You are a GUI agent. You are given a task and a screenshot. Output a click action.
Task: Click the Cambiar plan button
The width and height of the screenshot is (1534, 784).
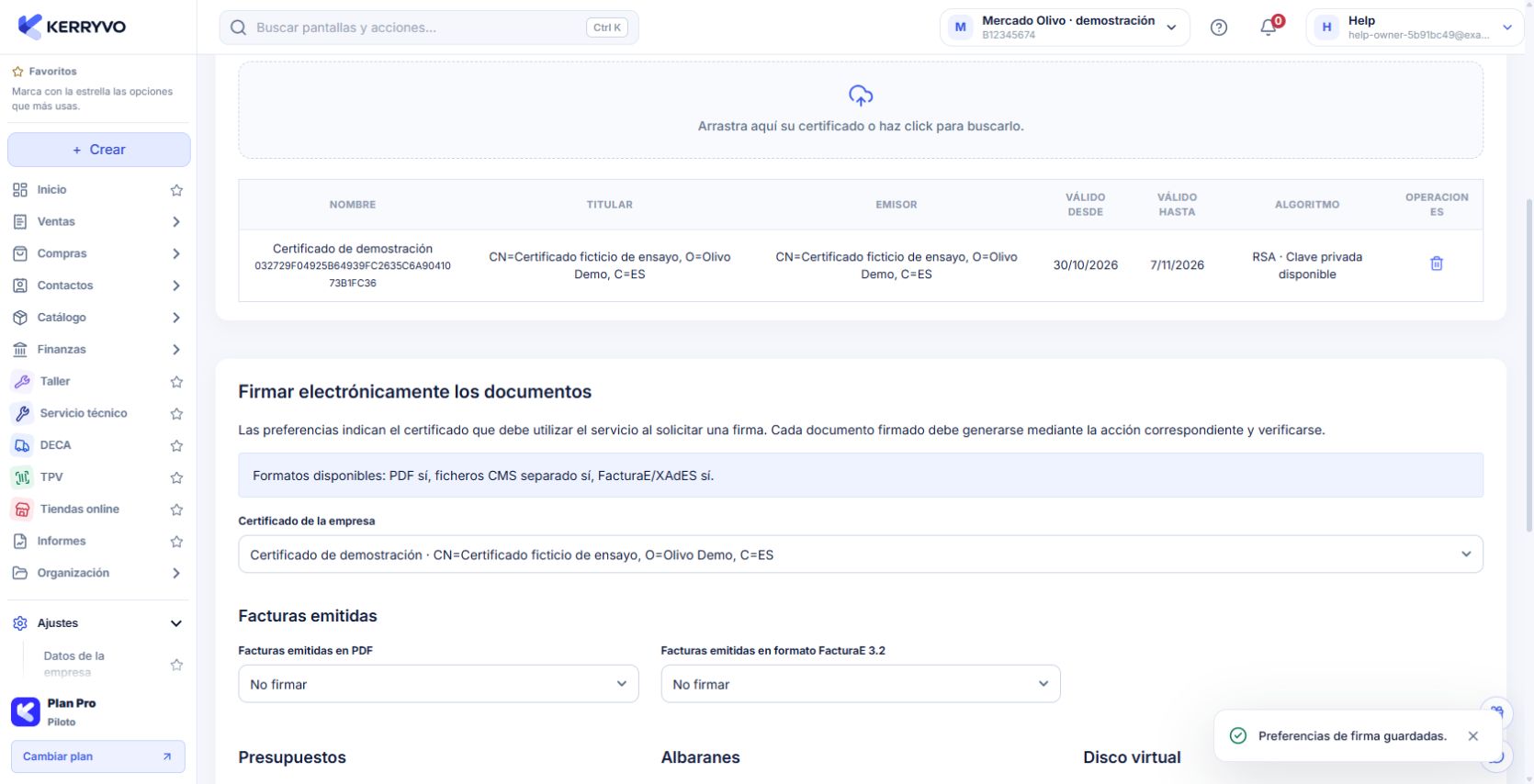click(98, 756)
